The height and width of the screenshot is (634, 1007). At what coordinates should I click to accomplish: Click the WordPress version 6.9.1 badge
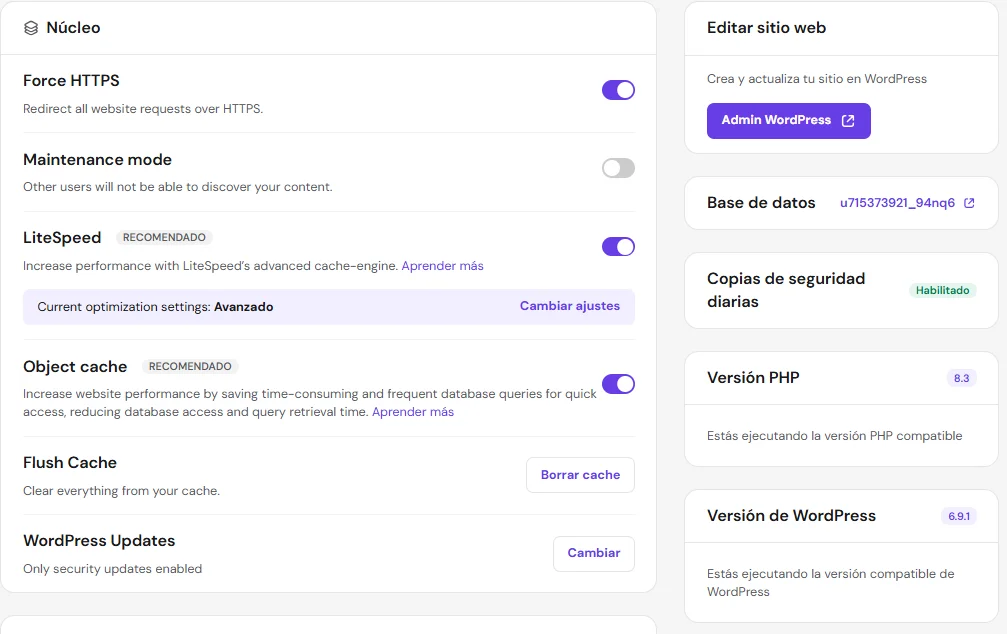coord(959,516)
